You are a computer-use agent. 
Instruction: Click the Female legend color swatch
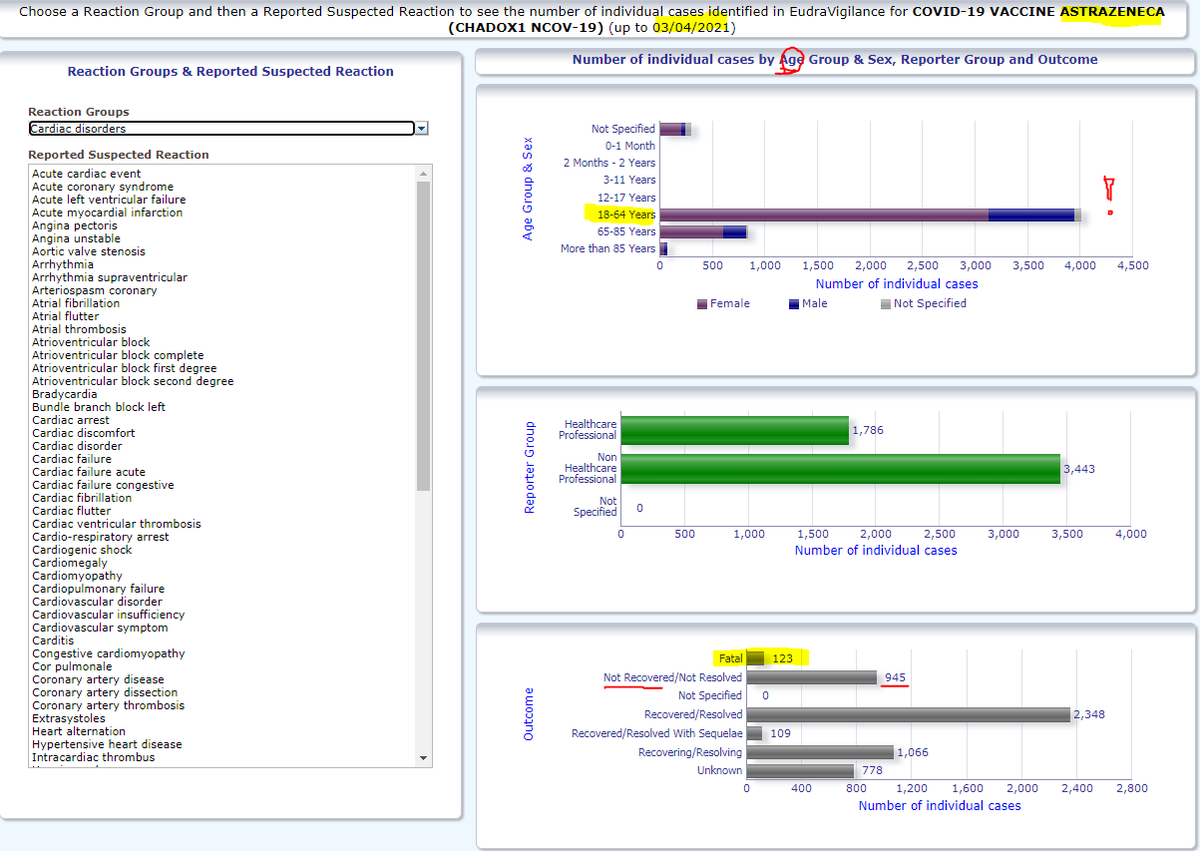pos(702,304)
